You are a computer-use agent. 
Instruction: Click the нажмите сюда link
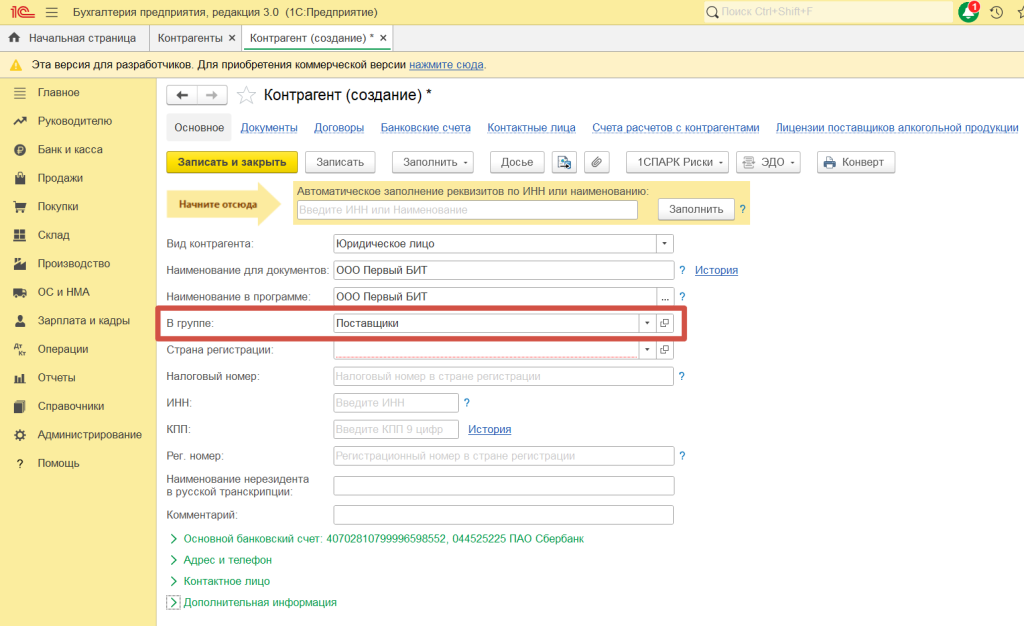click(446, 64)
